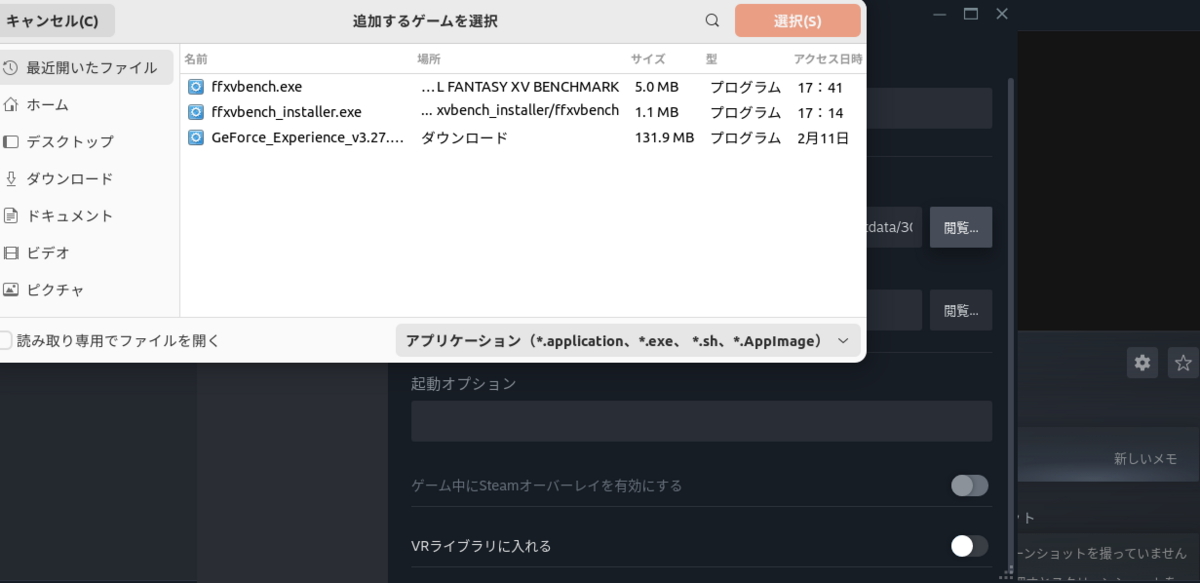This screenshot has width=1200, height=583.
Task: Go to the ホーム folder in sidebar
Action: [x=84, y=105]
